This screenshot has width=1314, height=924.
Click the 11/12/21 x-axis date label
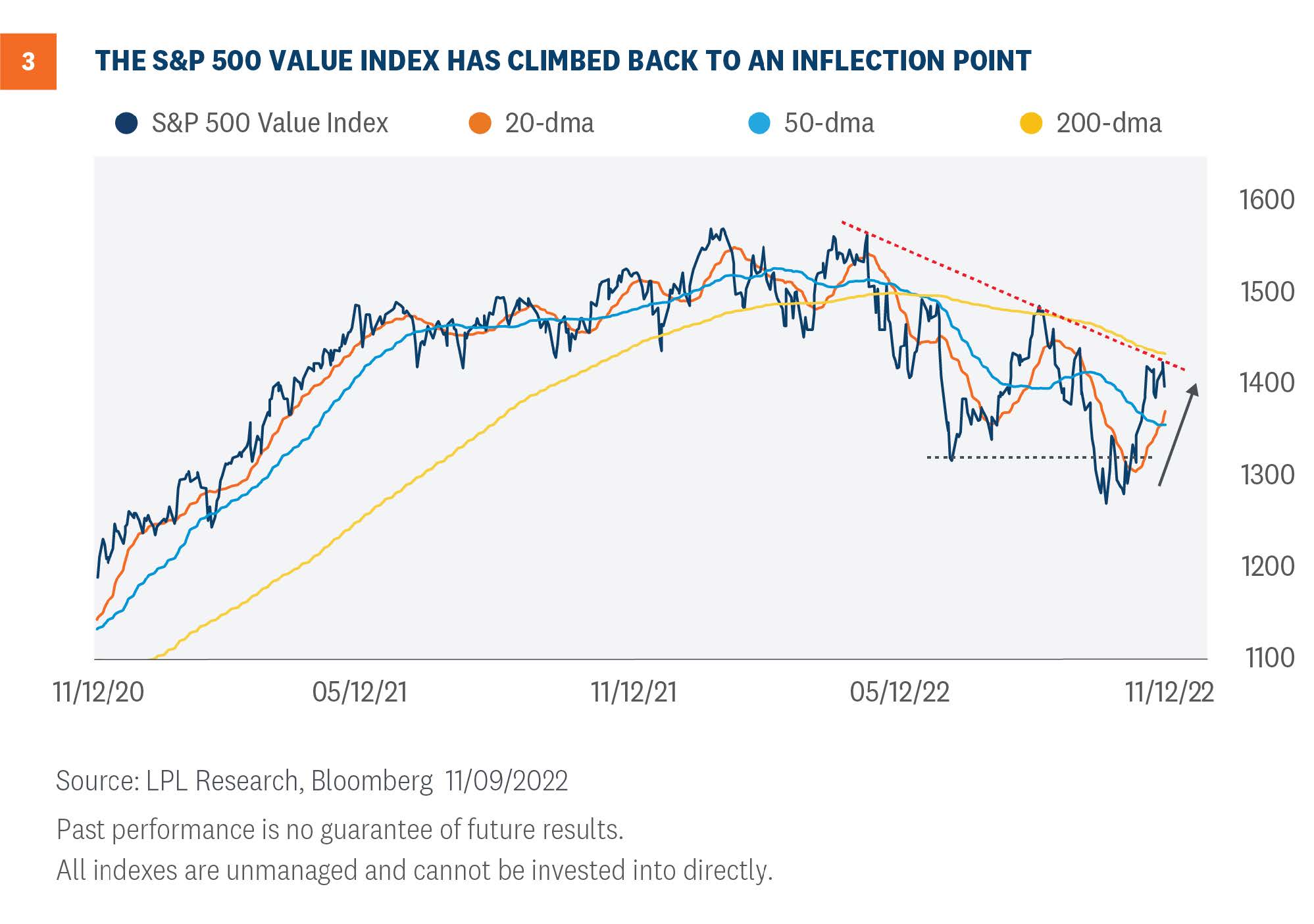(x=634, y=692)
